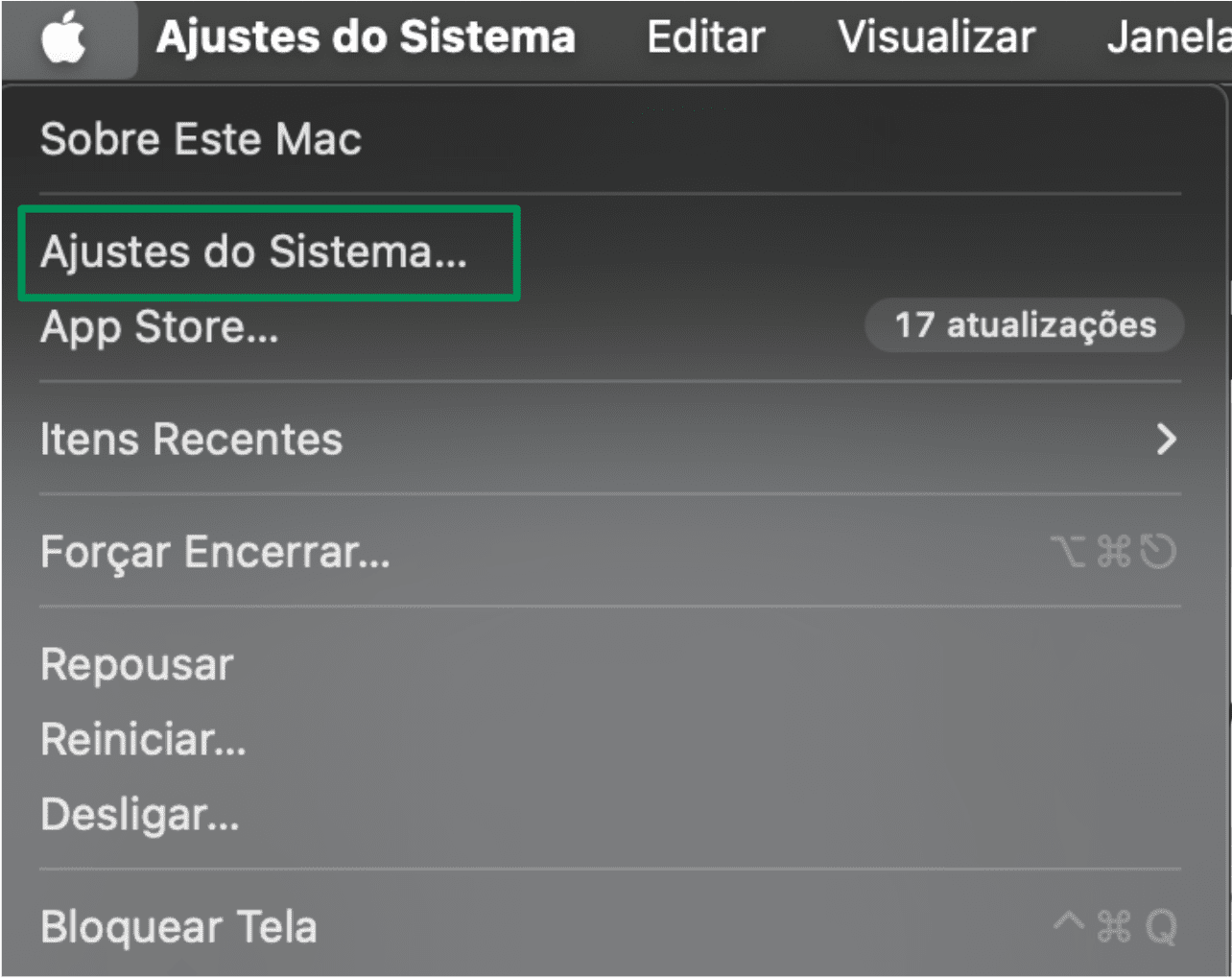Screen dimensions: 1232x978
Task: Click the highlighted Ajustes do Sistema entry
Action: pos(252,251)
